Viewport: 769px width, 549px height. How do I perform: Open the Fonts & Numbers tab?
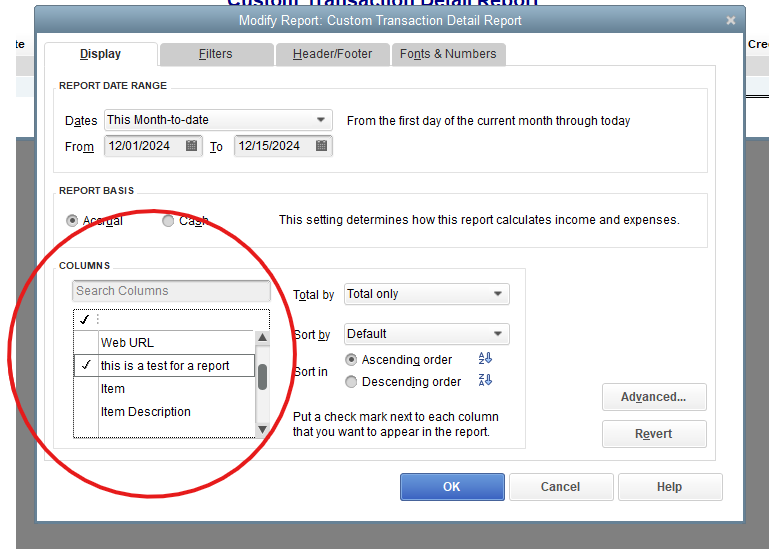coord(448,54)
